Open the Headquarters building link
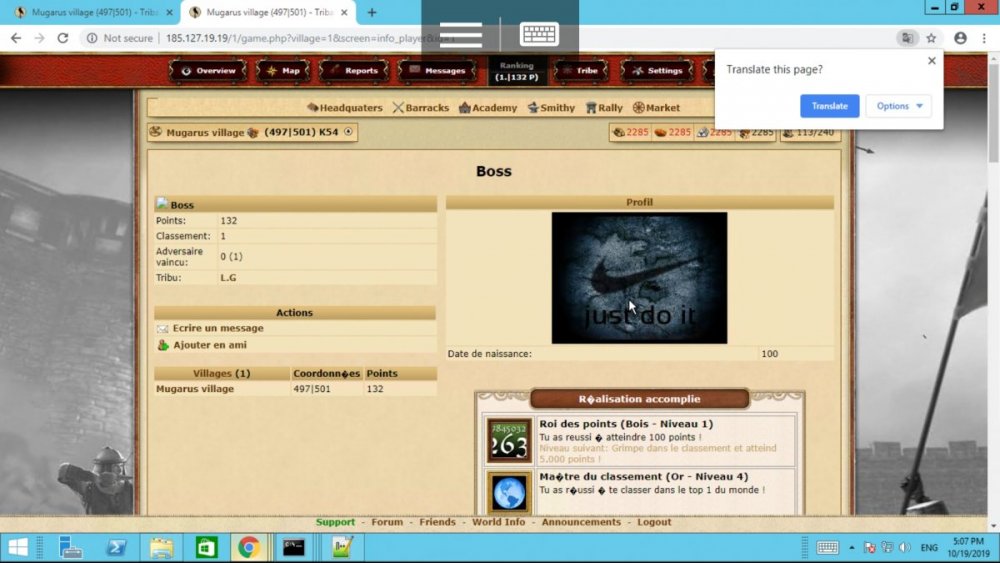Image resolution: width=1000 pixels, height=563 pixels. (x=345, y=108)
